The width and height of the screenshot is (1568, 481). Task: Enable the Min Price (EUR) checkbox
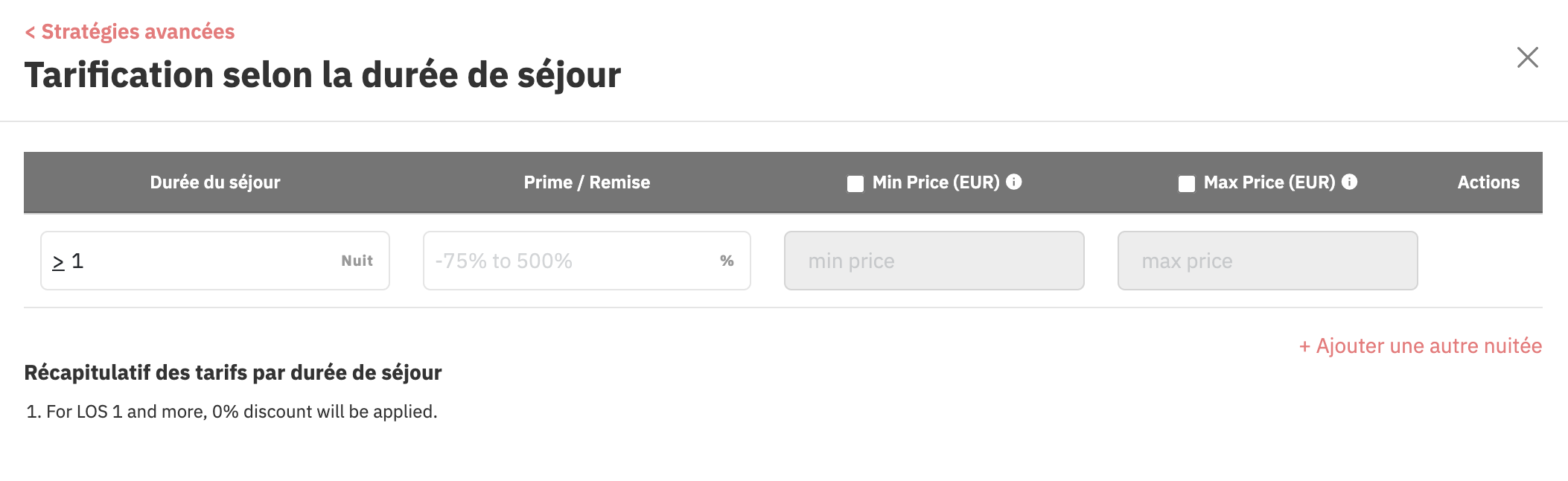point(855,184)
